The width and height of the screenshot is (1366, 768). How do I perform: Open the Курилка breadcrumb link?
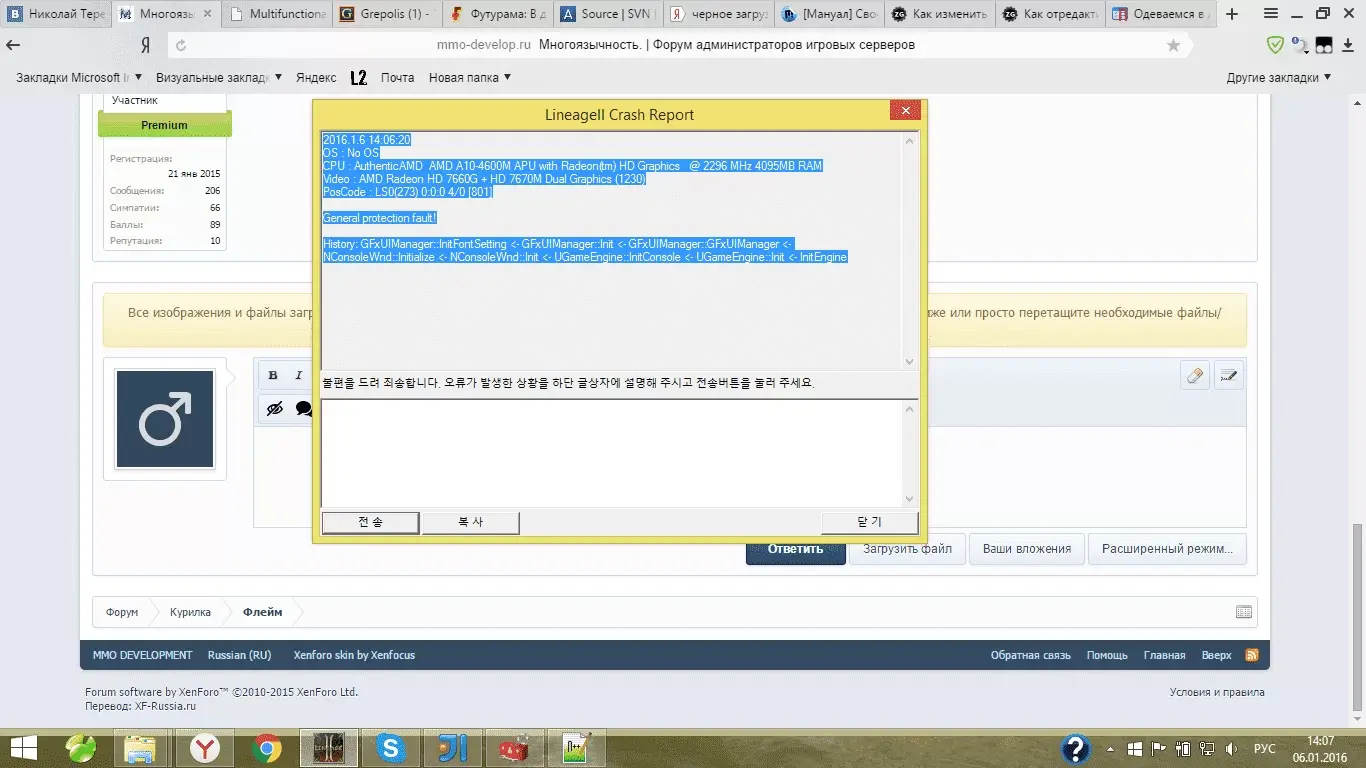pos(190,612)
